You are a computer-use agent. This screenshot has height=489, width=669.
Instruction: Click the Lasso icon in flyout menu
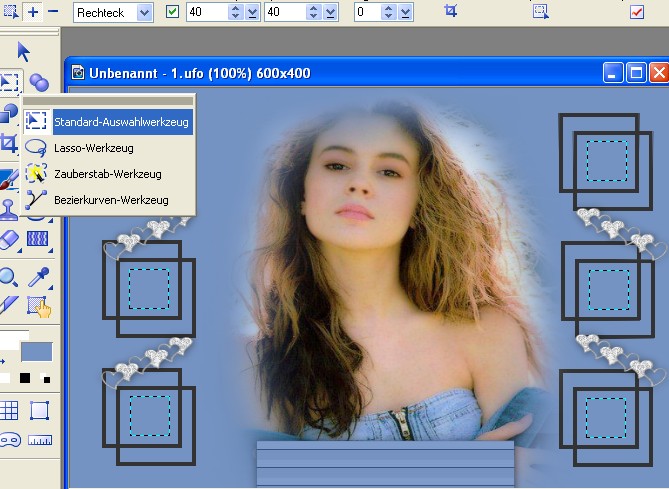coord(36,148)
